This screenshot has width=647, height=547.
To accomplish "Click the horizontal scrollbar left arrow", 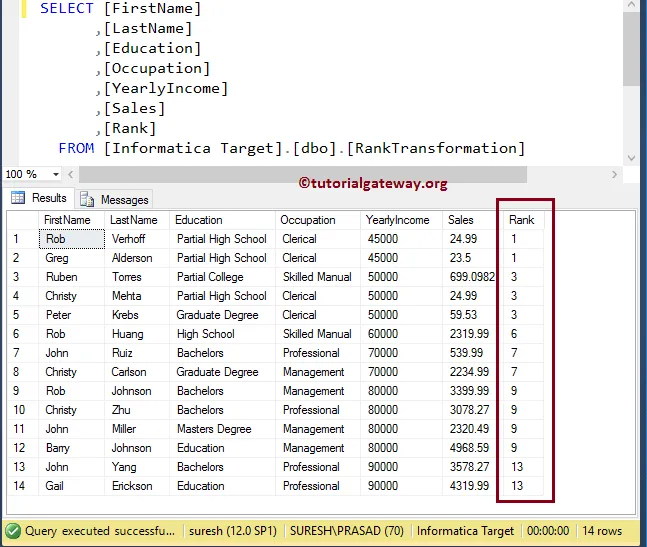I will [71, 174].
